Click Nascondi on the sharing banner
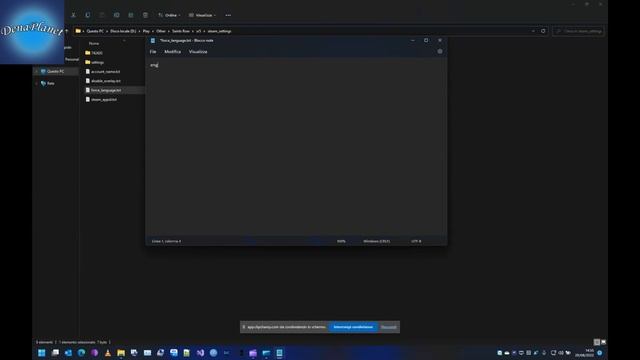Screen dimensions: 640x360 click(388, 327)
